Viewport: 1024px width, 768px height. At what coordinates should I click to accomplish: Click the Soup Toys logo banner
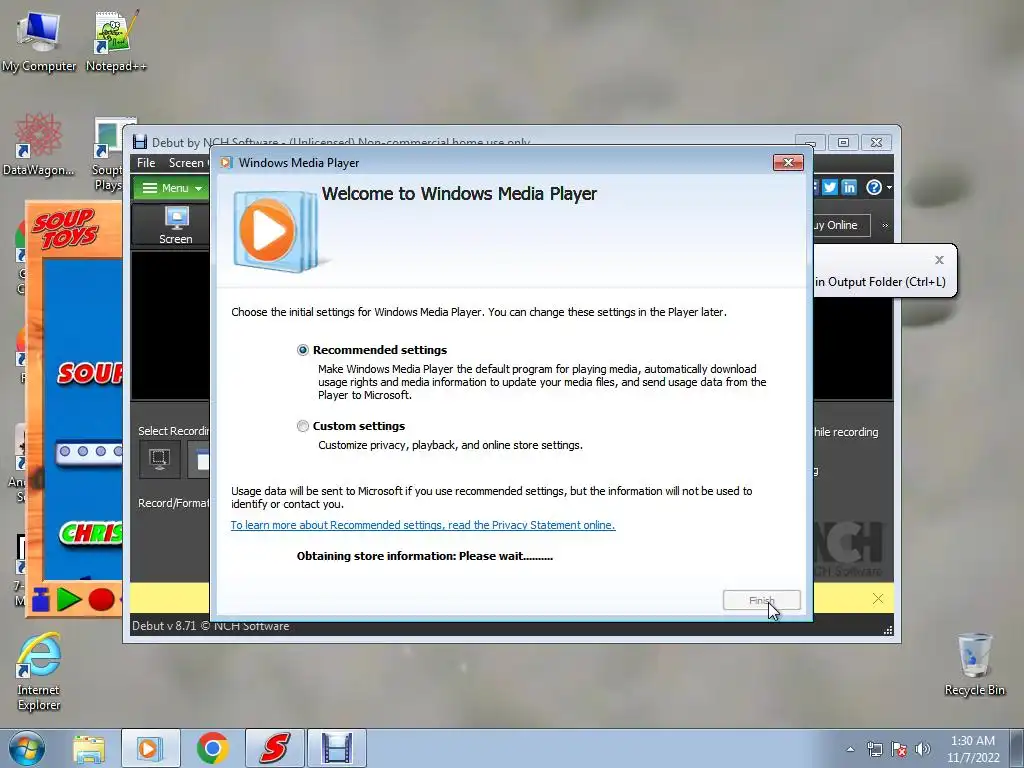pos(67,229)
